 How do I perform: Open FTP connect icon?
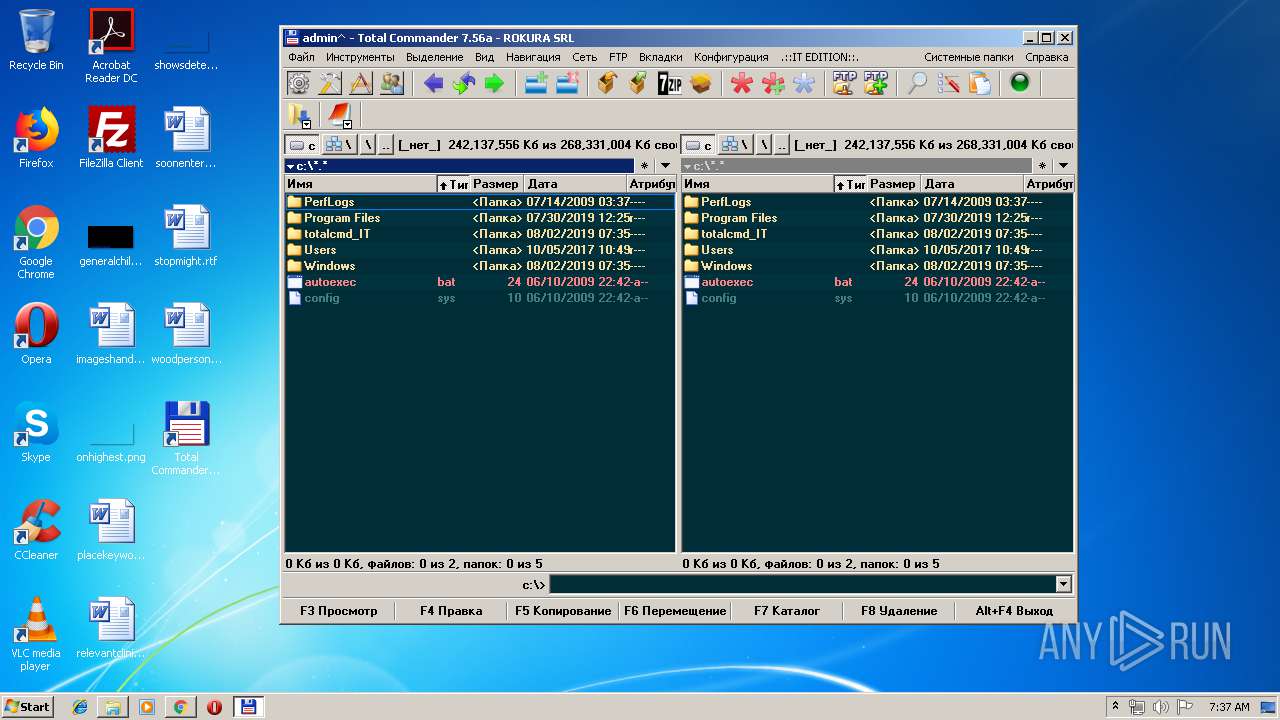844,84
